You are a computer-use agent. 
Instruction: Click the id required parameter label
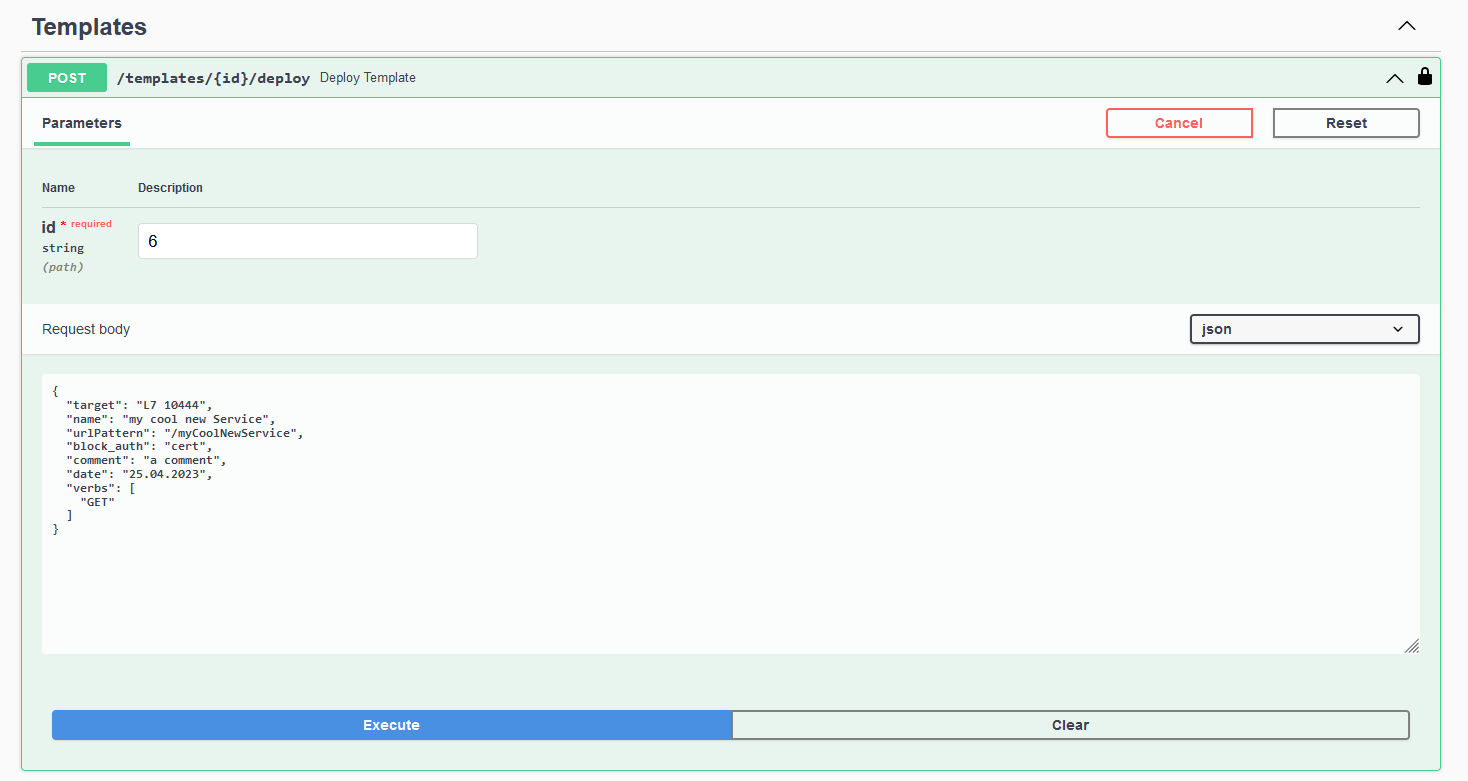[x=49, y=227]
